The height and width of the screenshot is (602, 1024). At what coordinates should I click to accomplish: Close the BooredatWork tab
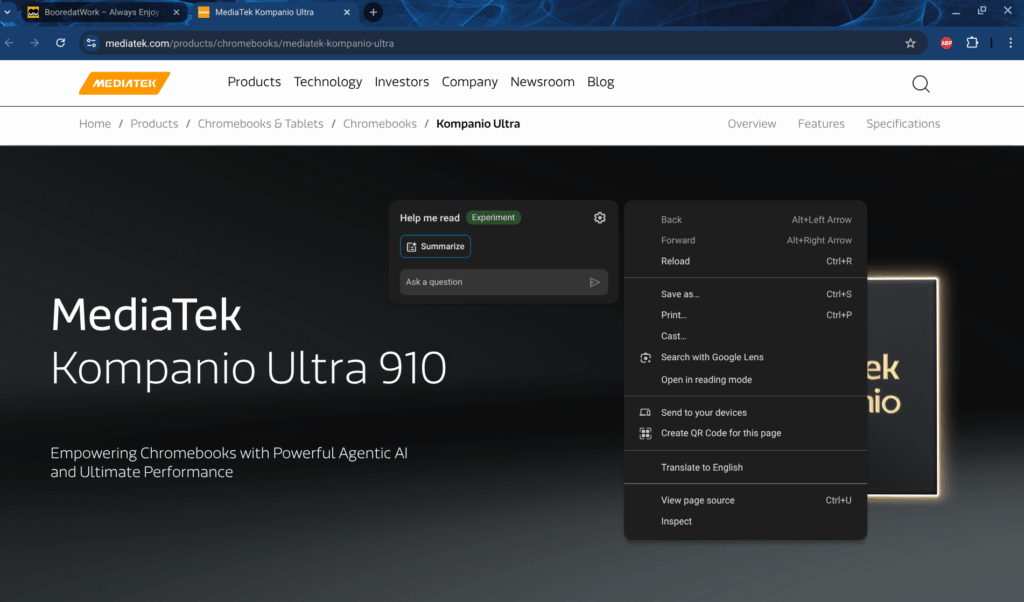pyautogui.click(x=176, y=12)
